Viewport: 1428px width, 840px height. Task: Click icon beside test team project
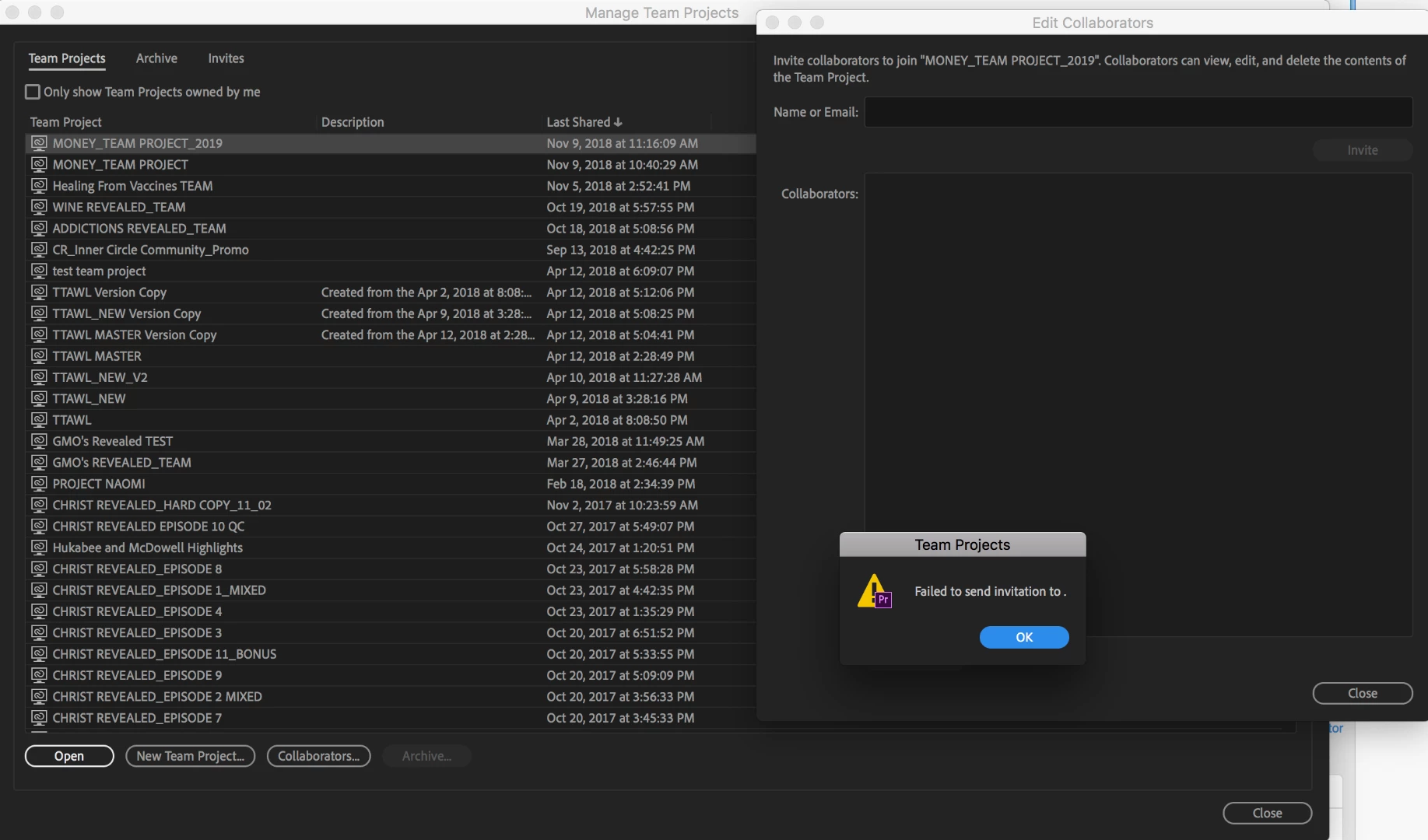tap(39, 271)
